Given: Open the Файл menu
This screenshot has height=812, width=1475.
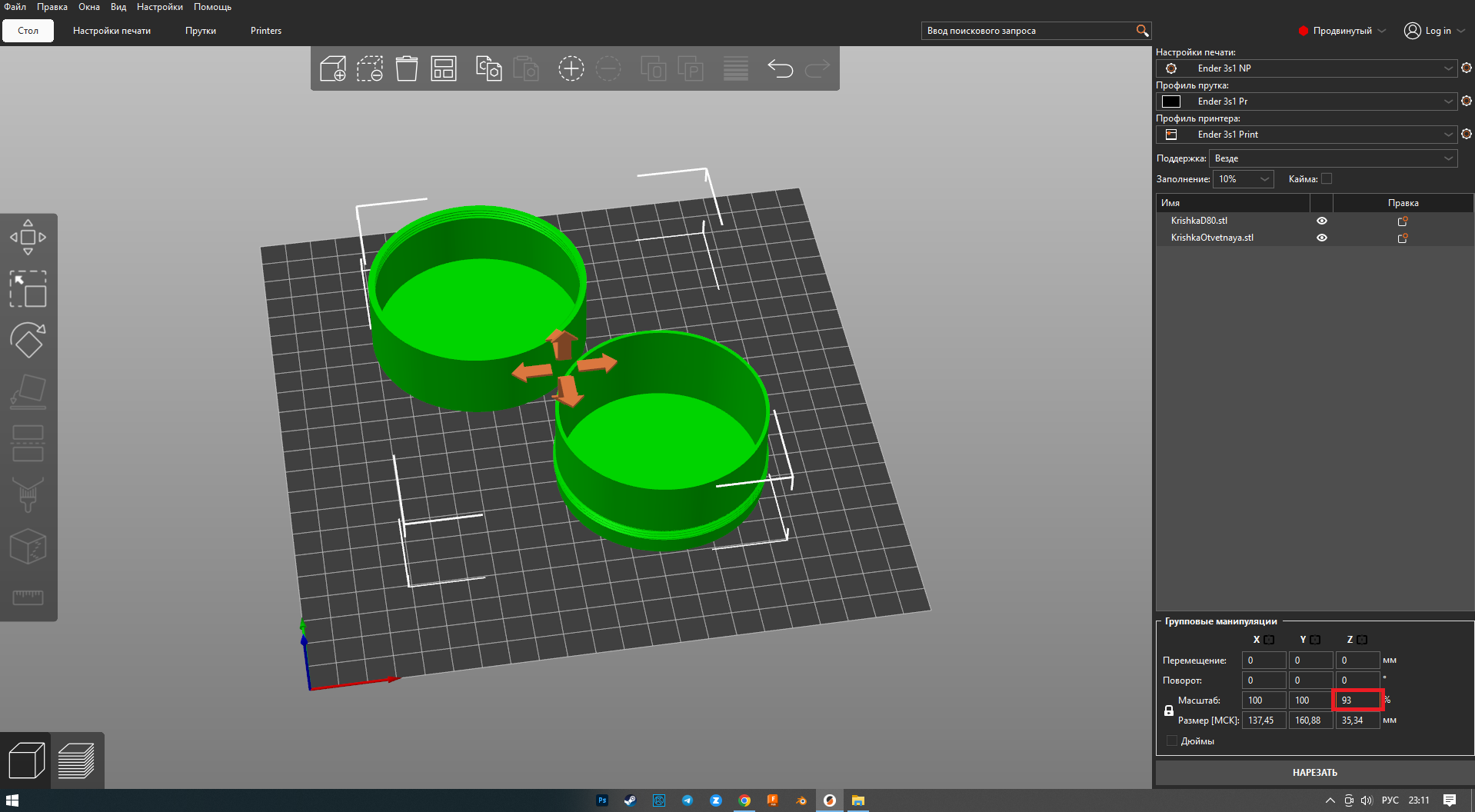Looking at the screenshot, I should coord(15,7).
